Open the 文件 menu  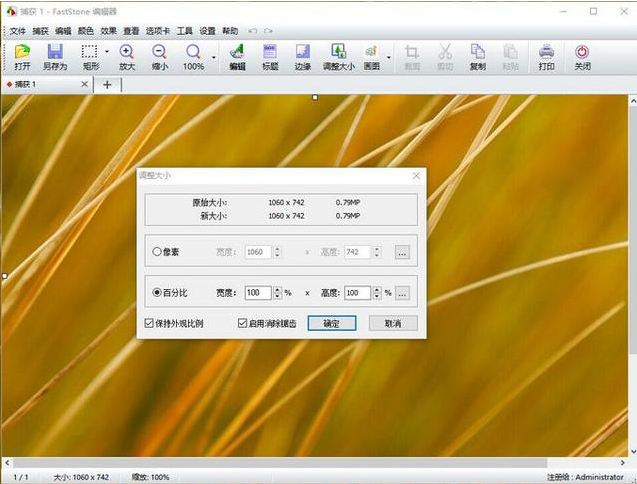click(x=17, y=31)
